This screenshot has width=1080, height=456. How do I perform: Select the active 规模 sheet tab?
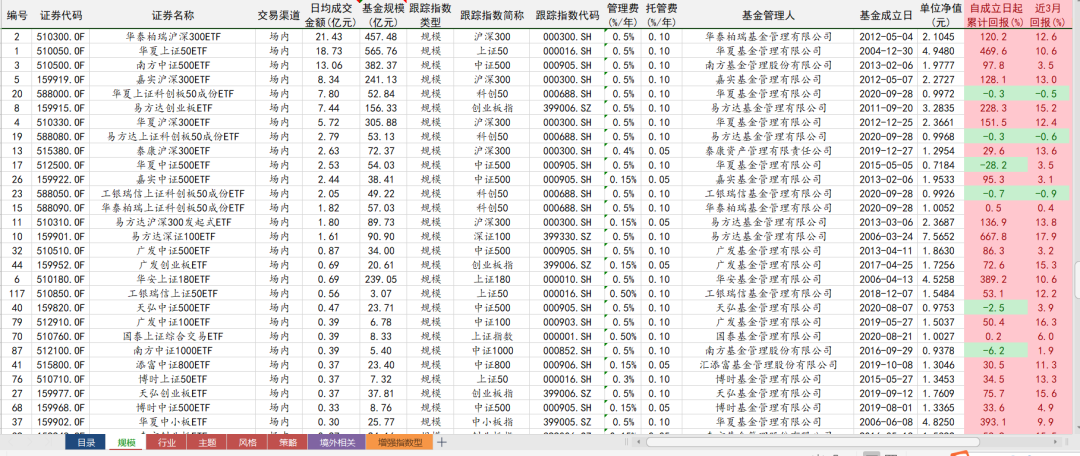click(126, 442)
